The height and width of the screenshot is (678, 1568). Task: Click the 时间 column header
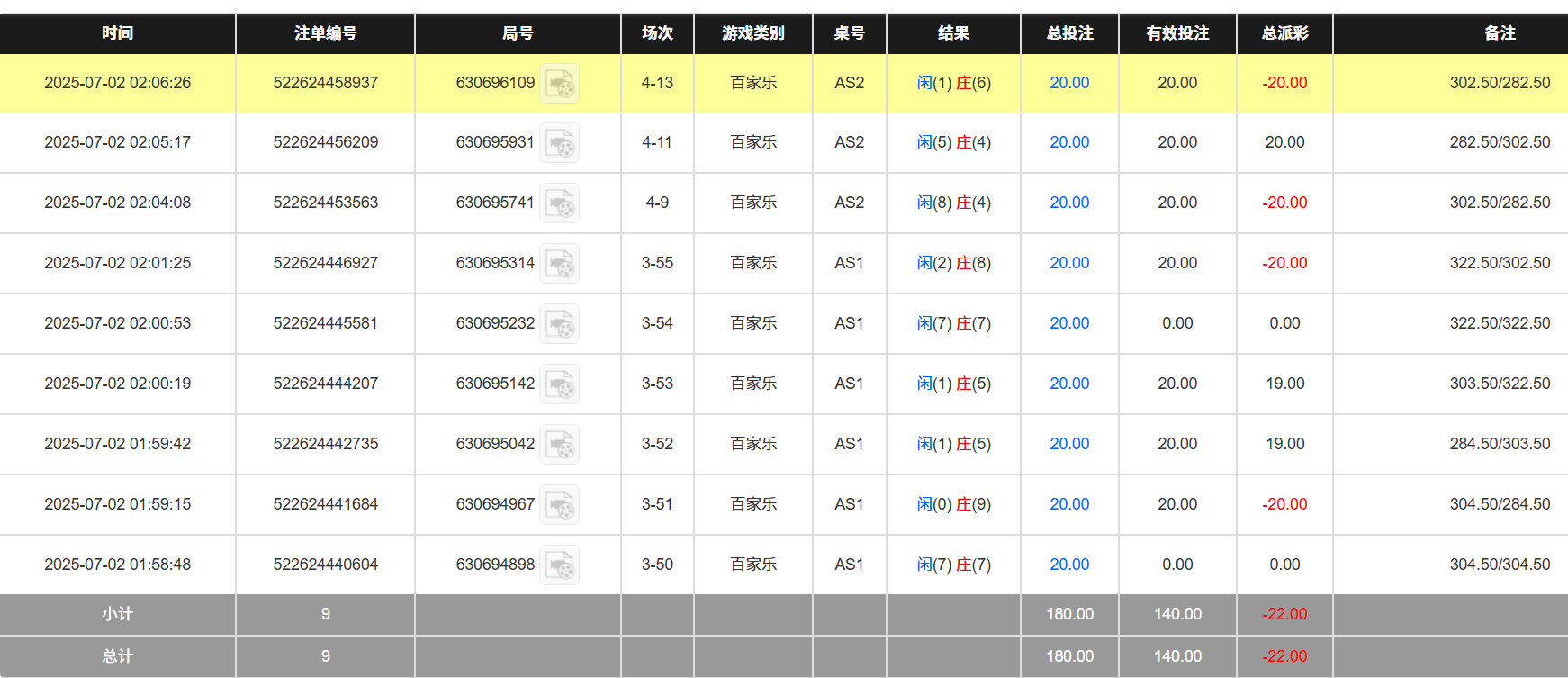click(117, 33)
